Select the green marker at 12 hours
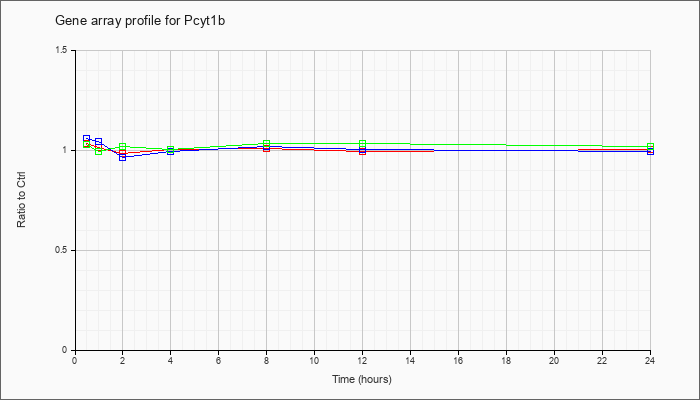The image size is (700, 400). (x=362, y=143)
